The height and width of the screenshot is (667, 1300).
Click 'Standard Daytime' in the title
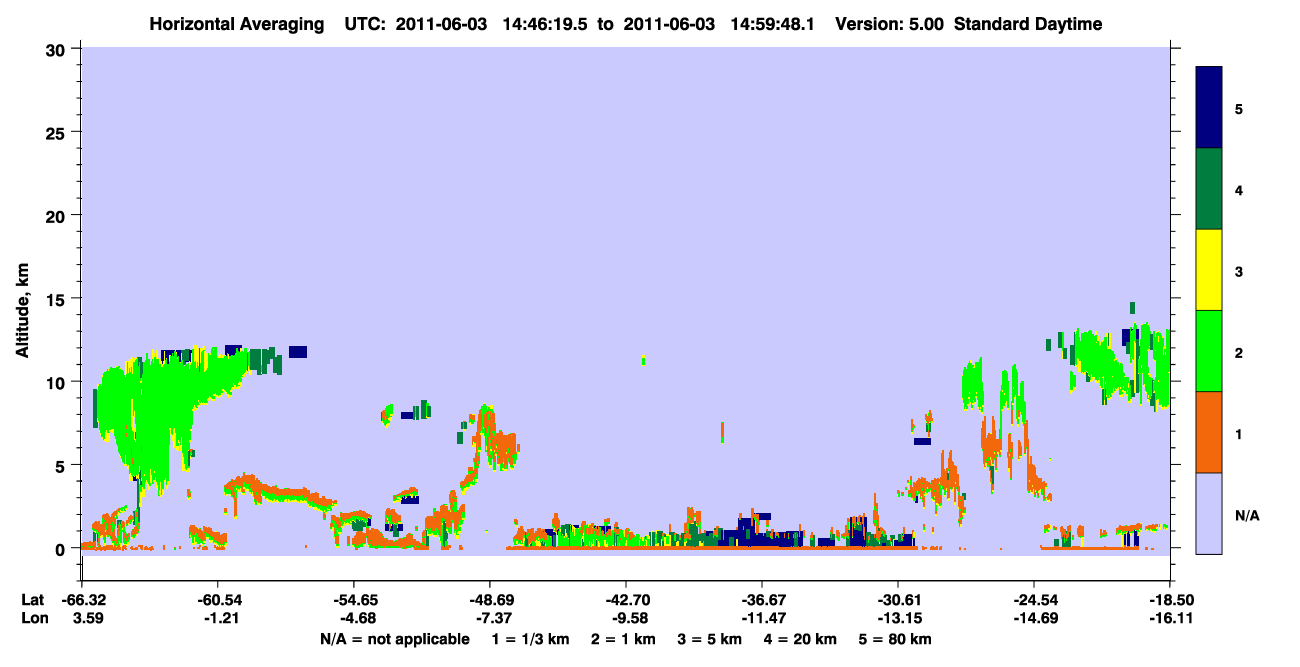pyautogui.click(x=1028, y=24)
